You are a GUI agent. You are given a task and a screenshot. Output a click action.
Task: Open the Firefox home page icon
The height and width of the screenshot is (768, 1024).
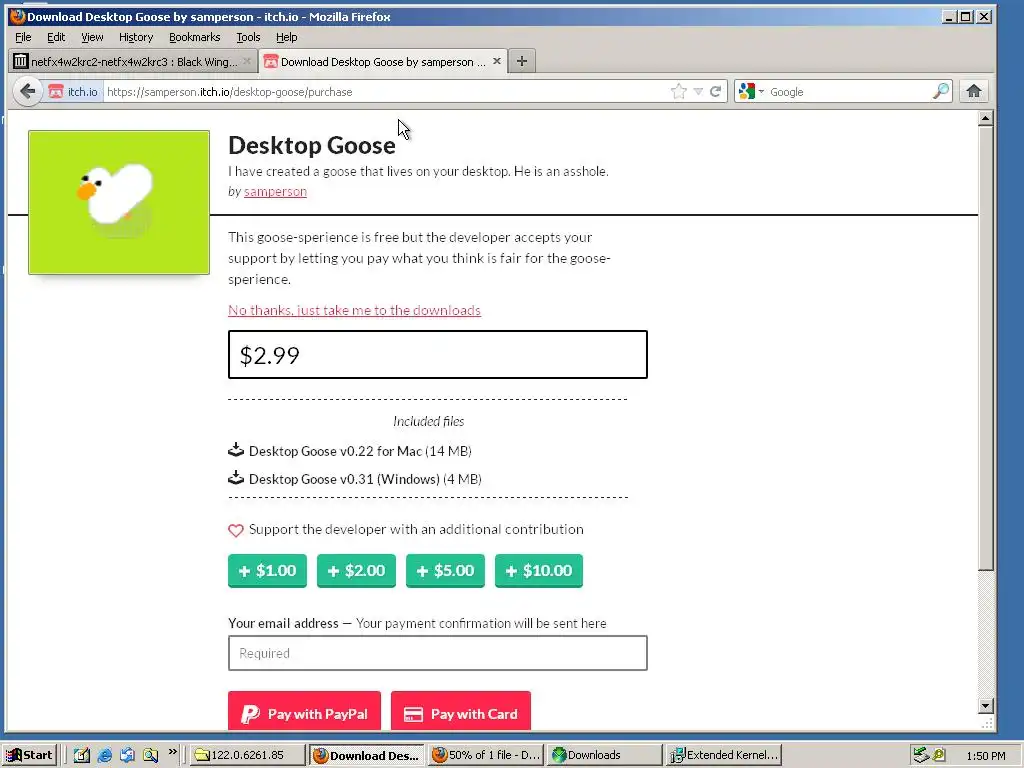pos(974,91)
